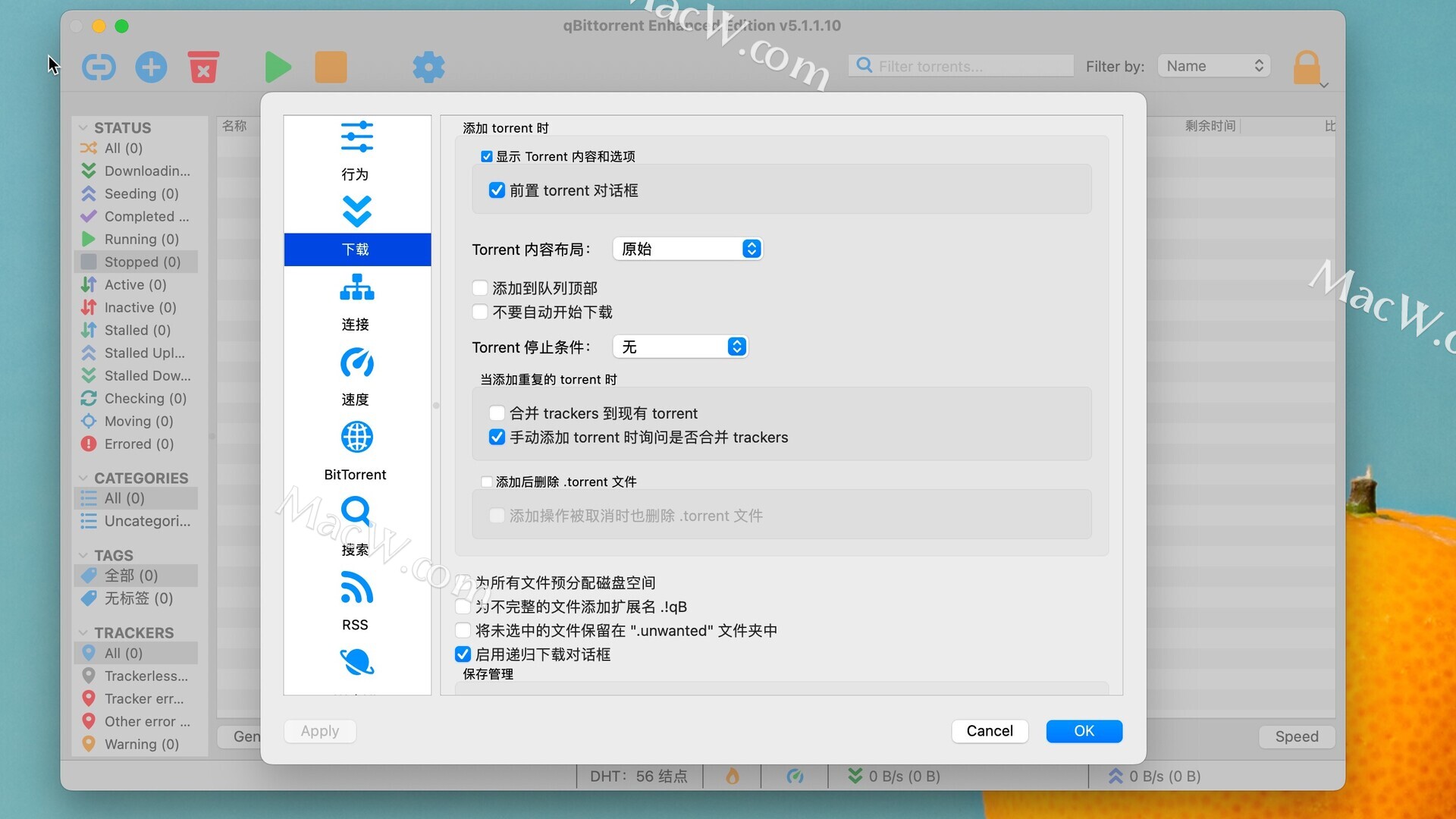The height and width of the screenshot is (819, 1456).
Task: Select the Warning (0) tracker filter
Action: tap(136, 744)
